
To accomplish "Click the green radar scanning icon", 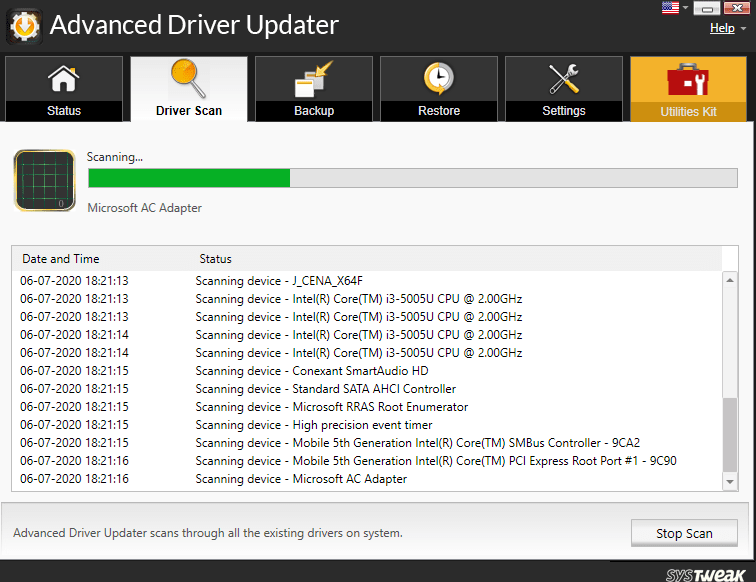I will (45, 180).
